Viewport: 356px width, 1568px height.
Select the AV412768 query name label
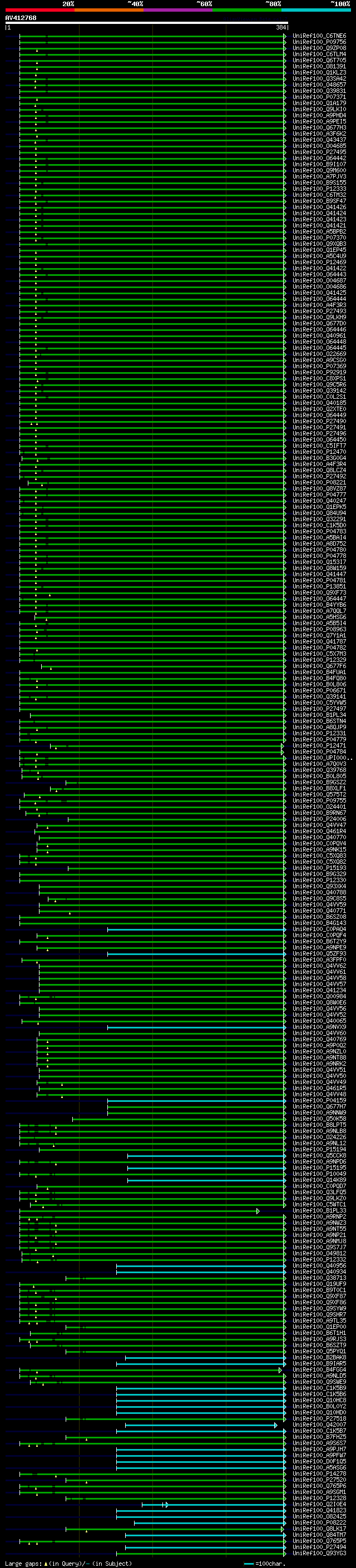point(21,18)
